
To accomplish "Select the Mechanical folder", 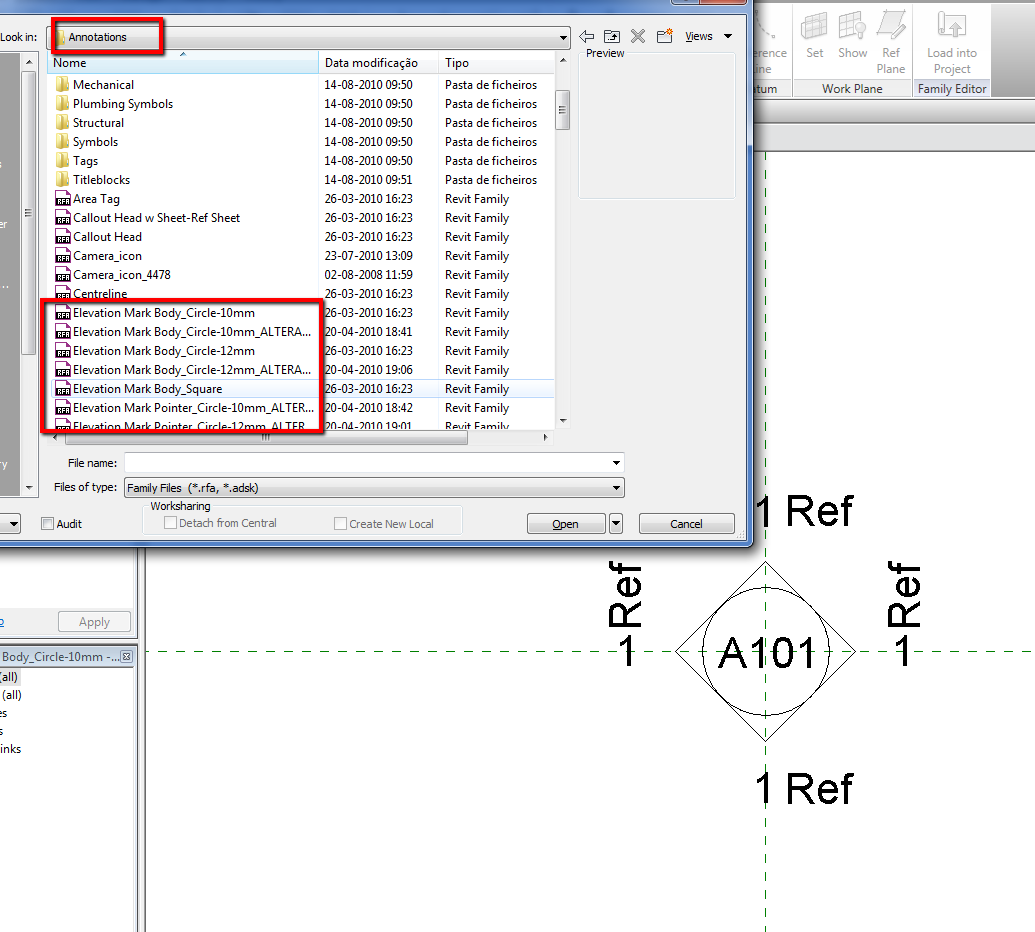I will tap(104, 84).
